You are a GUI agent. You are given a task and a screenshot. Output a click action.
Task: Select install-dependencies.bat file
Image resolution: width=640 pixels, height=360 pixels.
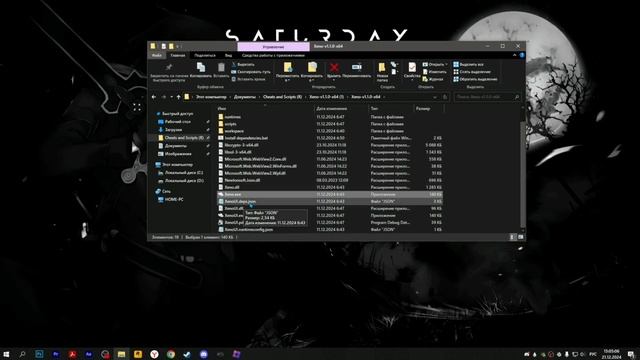coord(329,138)
